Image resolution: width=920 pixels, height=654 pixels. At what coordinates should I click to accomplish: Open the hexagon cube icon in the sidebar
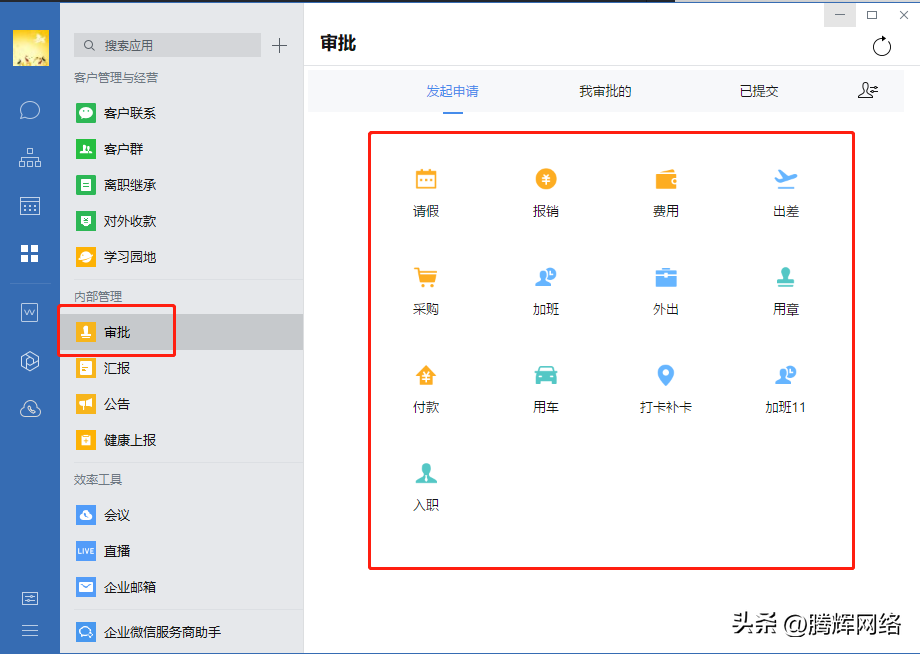tap(30, 361)
